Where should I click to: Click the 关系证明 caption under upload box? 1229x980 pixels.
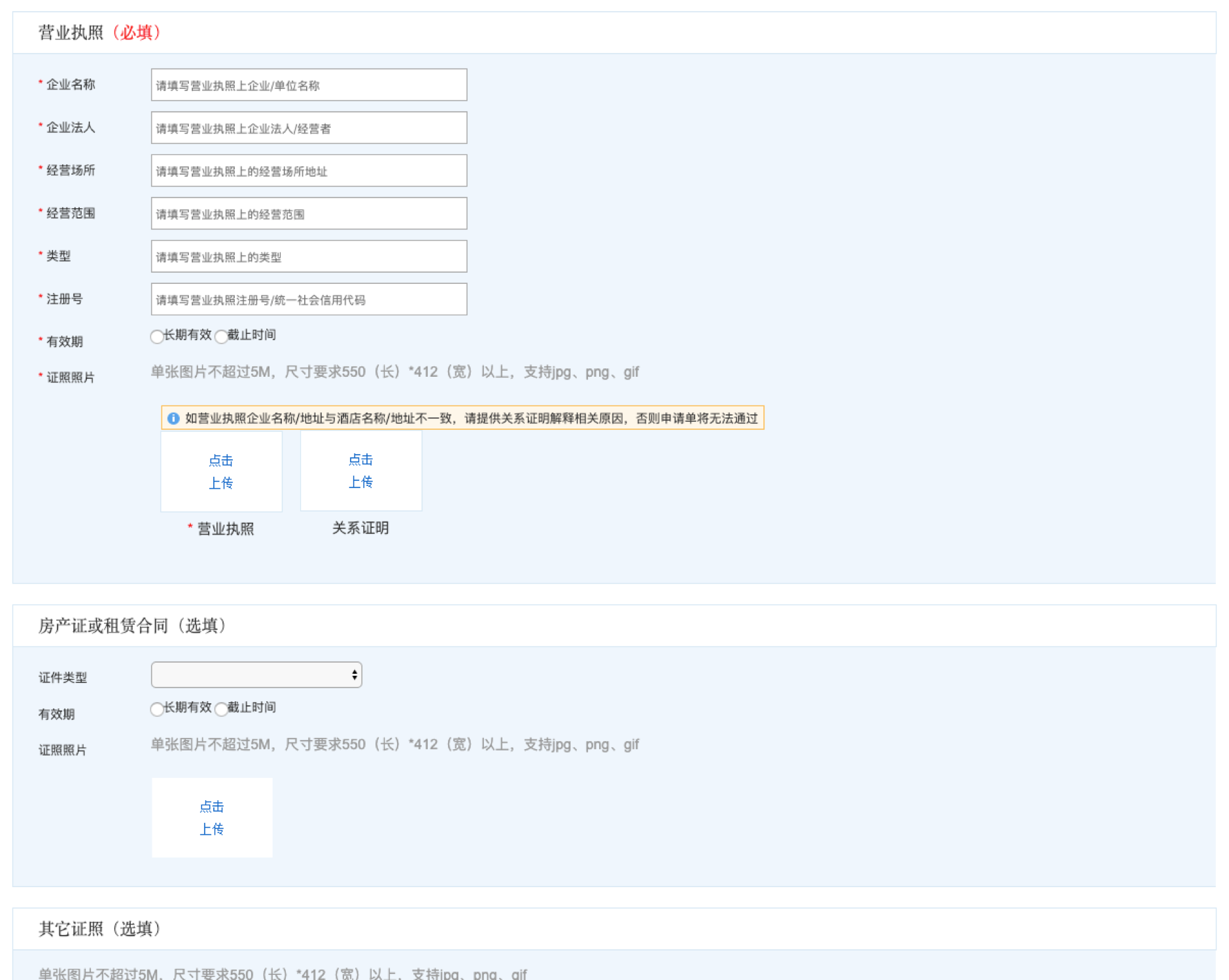coord(360,528)
